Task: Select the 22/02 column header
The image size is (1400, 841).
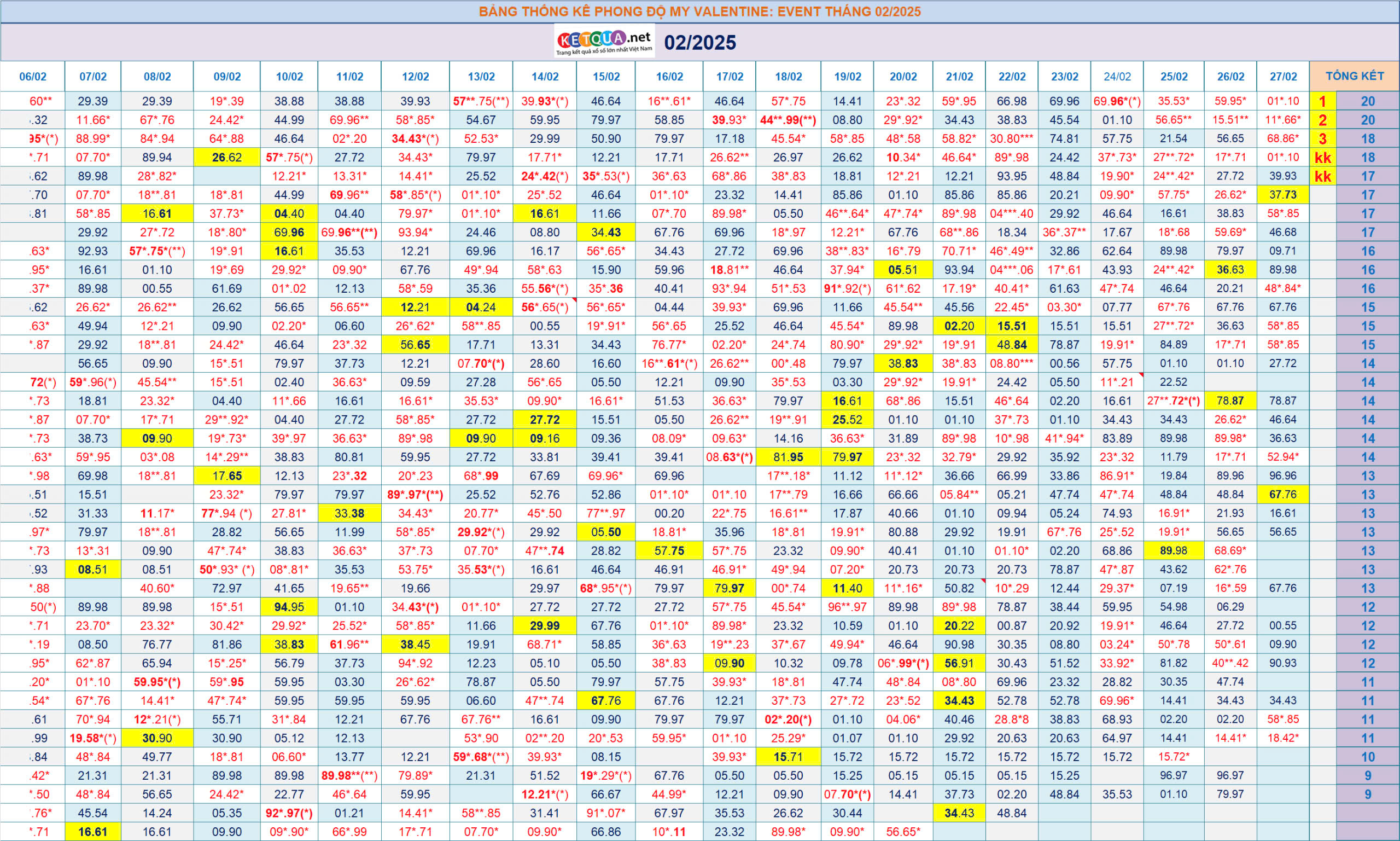Action: [1012, 77]
